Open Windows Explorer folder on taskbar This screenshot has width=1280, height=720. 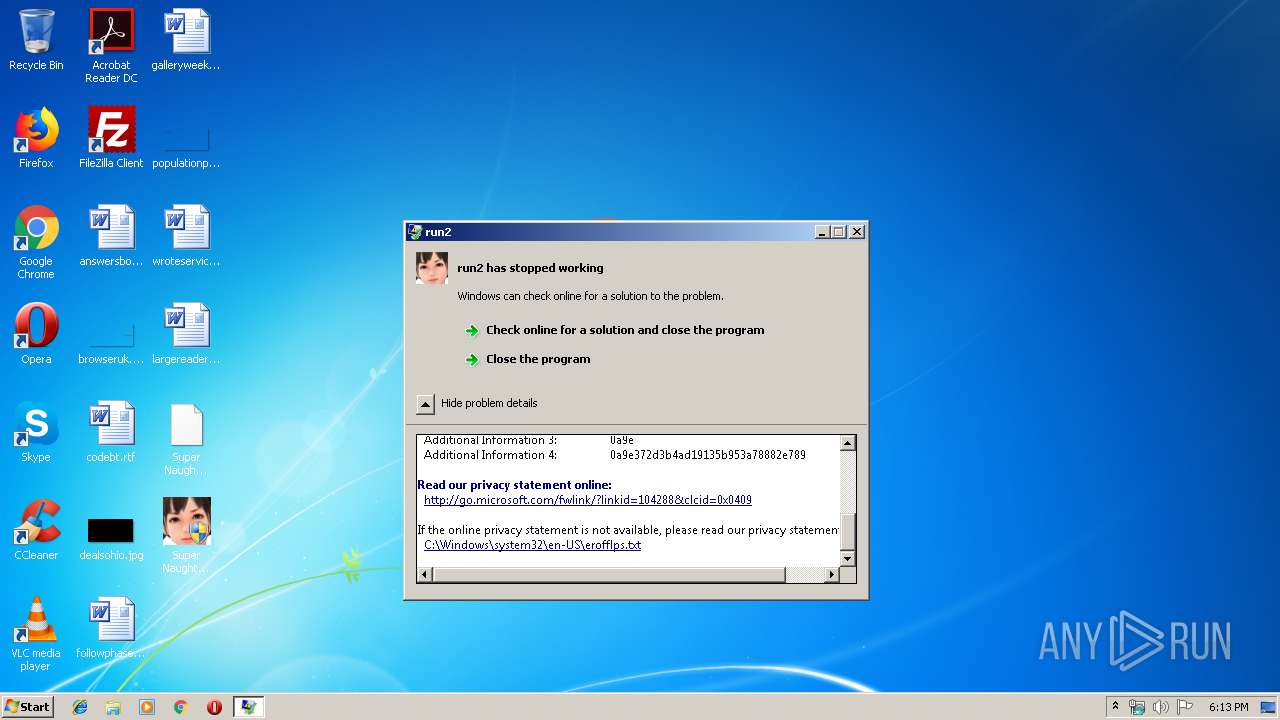tap(113, 707)
